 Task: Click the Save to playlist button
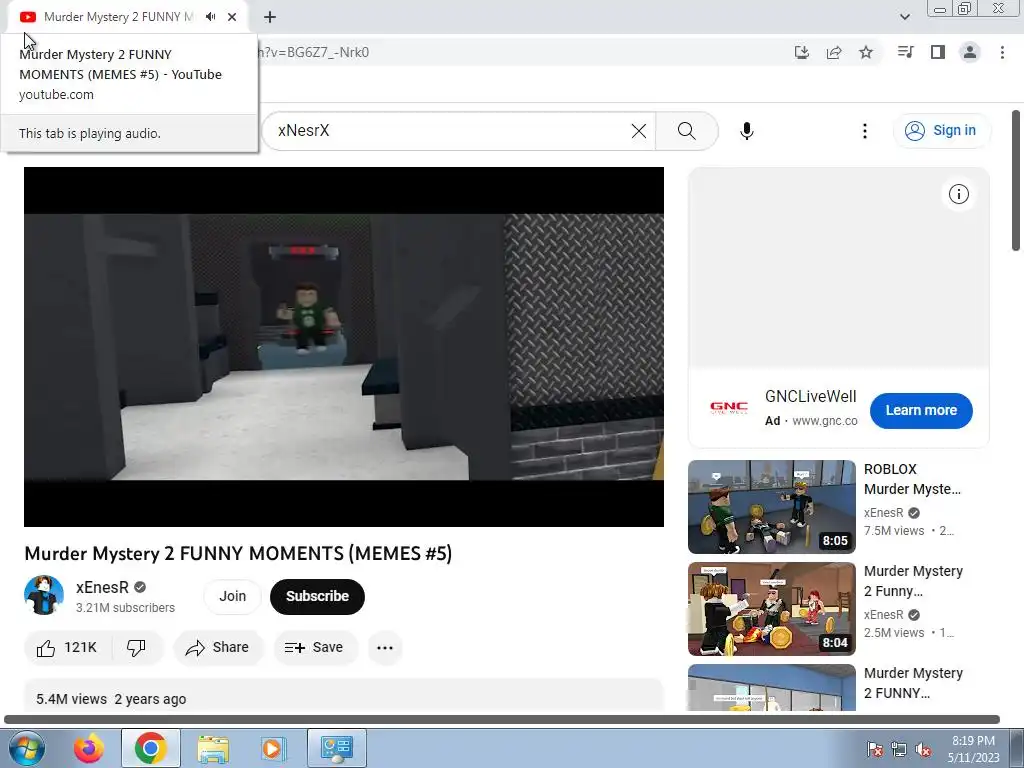coord(314,647)
